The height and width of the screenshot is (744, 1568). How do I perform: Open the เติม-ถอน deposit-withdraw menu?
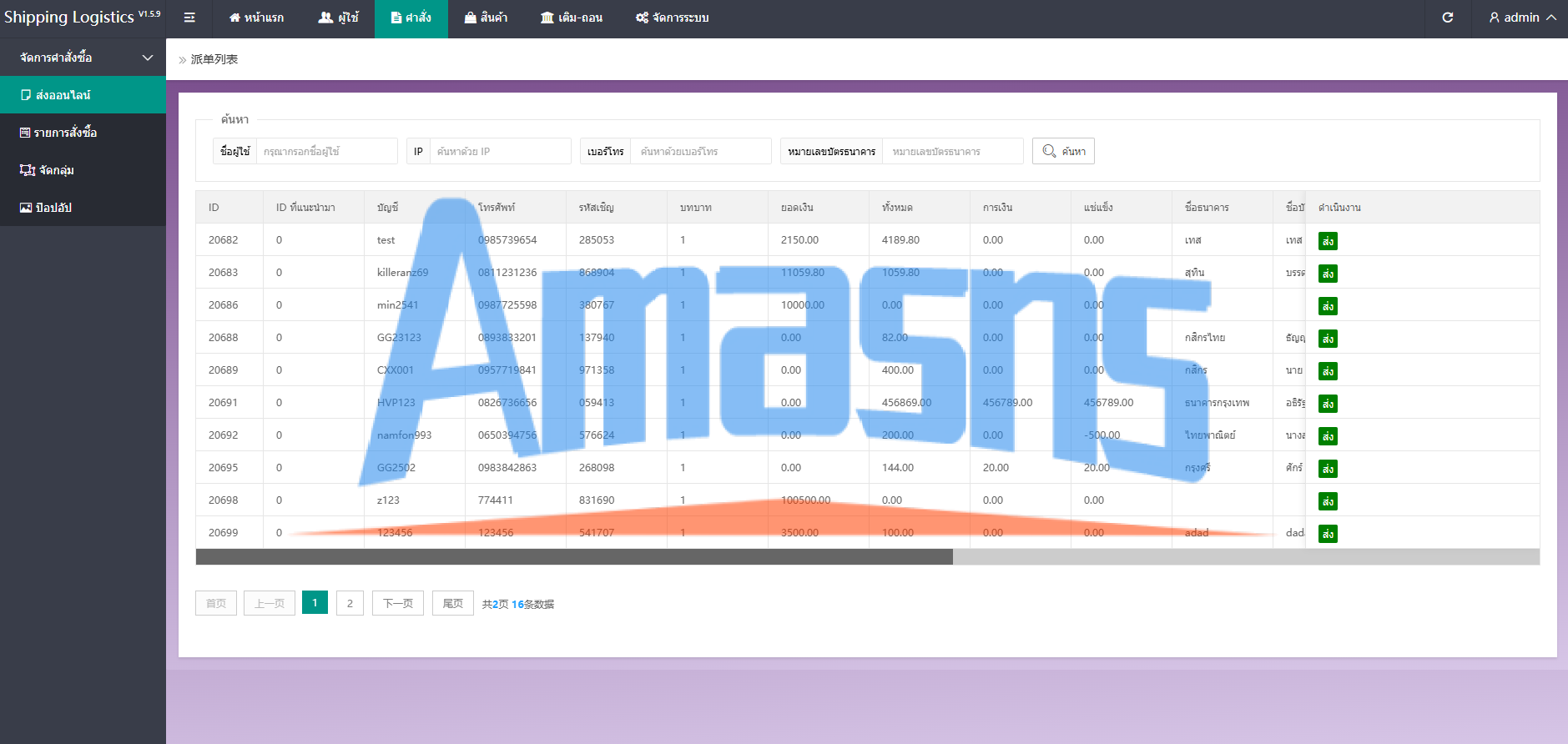pos(571,18)
